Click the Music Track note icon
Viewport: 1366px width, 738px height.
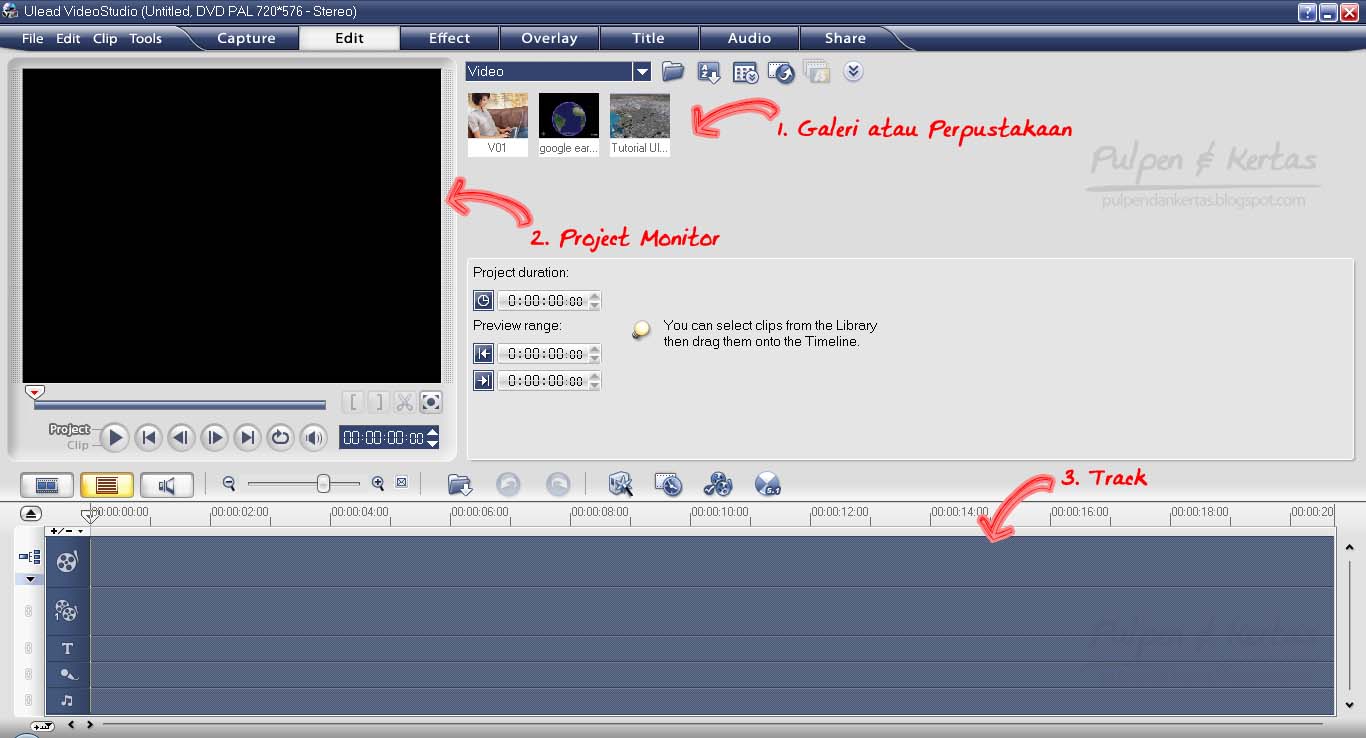(67, 701)
